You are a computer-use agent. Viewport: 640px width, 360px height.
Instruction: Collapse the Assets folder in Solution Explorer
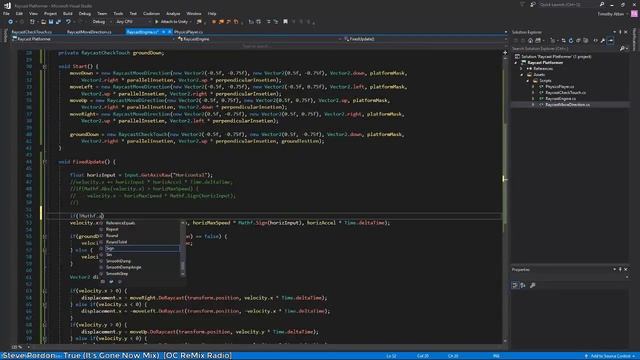click(522, 75)
